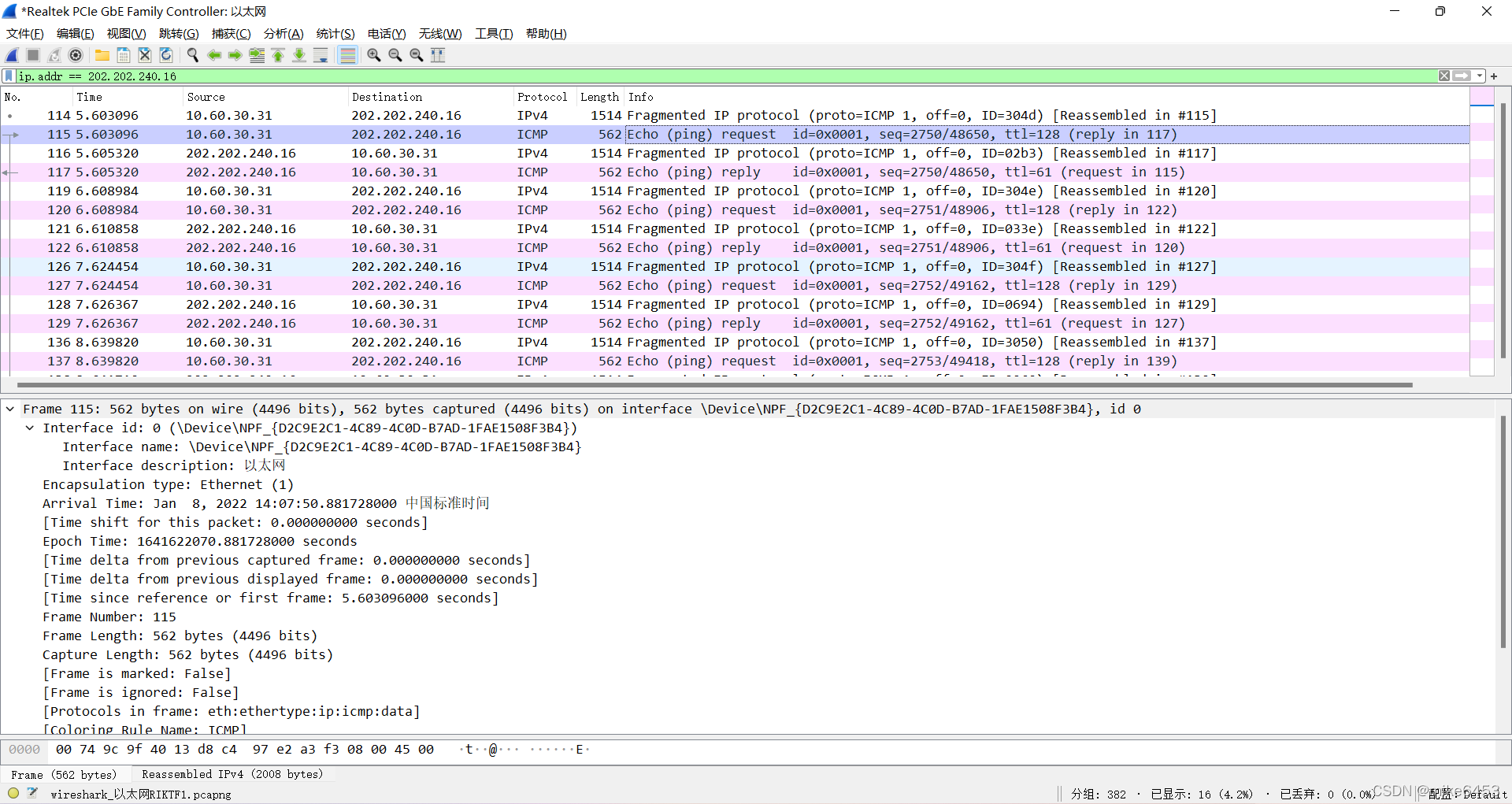Open the 分析(A) menu
Image resolution: width=1512 pixels, height=804 pixels.
(x=283, y=34)
